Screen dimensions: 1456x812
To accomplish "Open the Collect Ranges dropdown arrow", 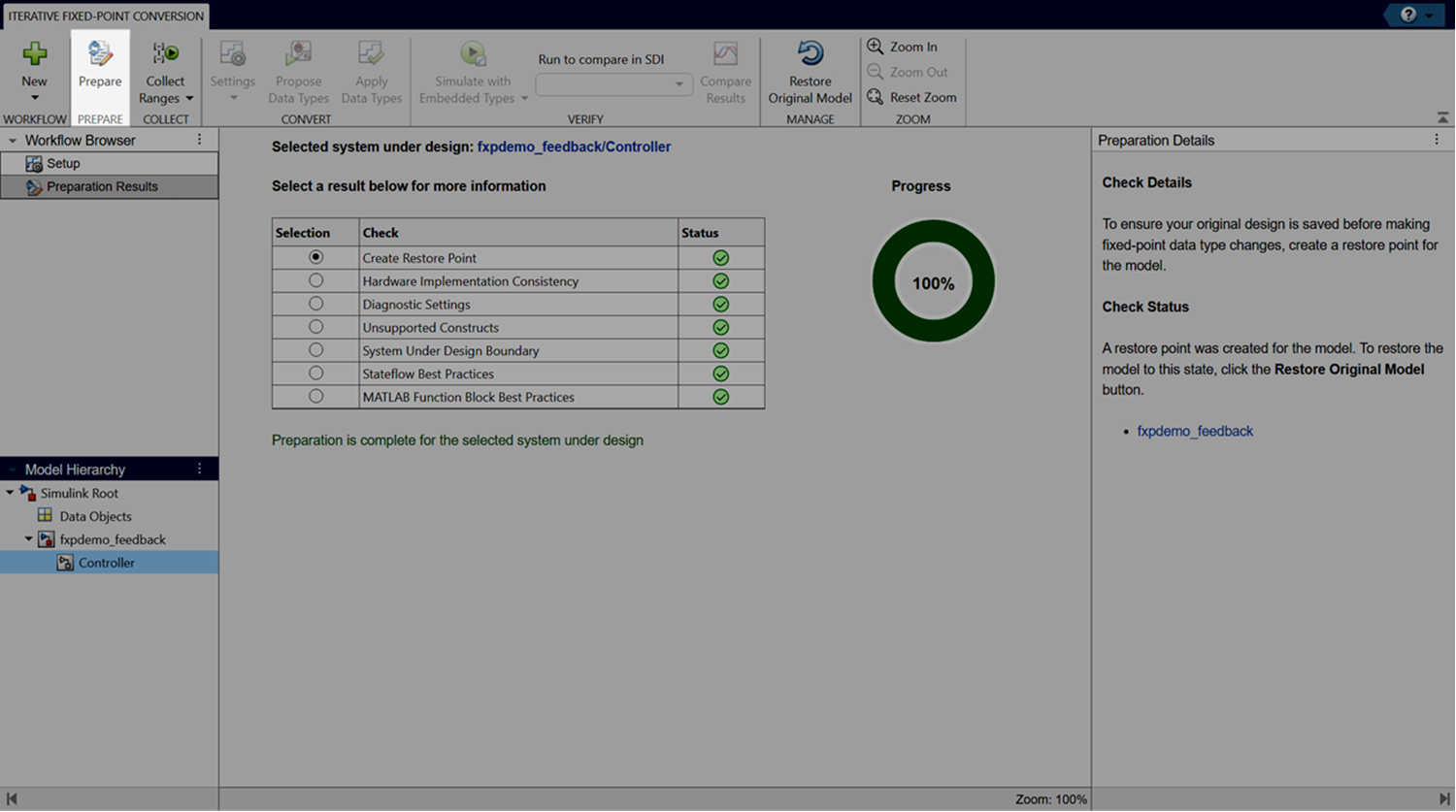I will (x=189, y=99).
